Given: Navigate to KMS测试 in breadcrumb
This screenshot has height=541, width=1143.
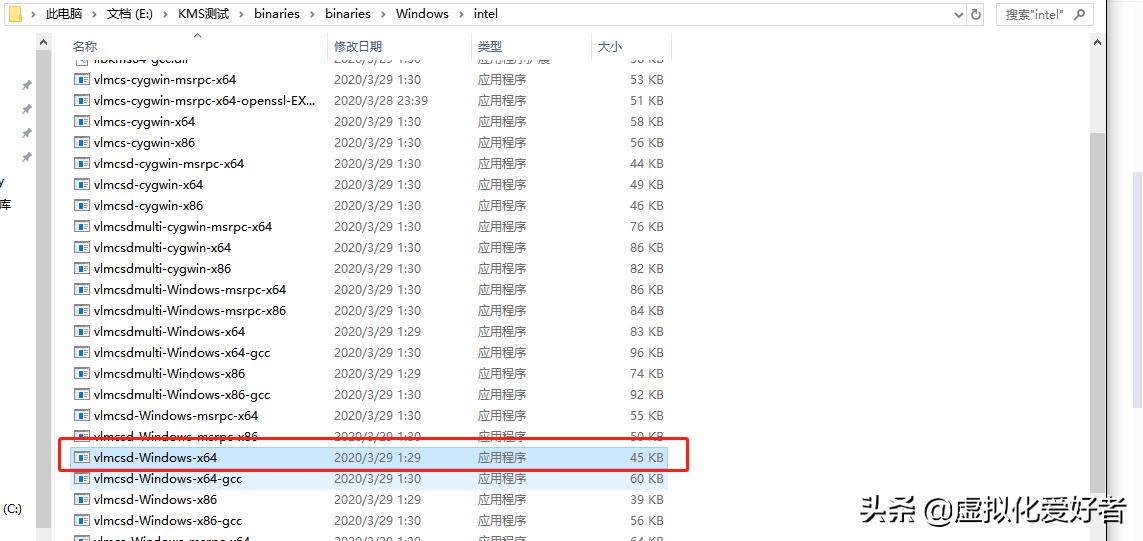Looking at the screenshot, I should pos(203,14).
